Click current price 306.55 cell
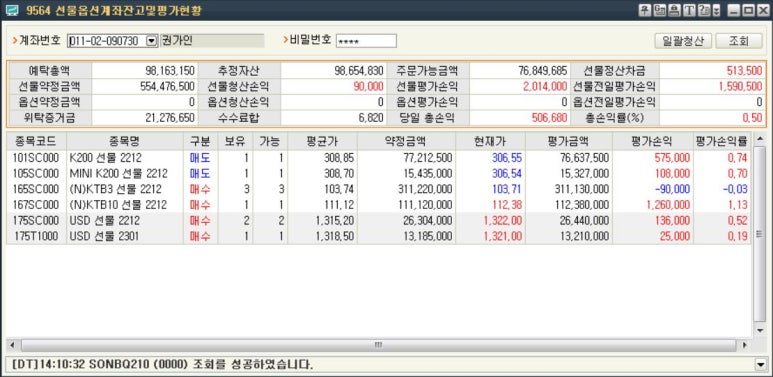Image resolution: width=773 pixels, height=377 pixels. tap(491, 158)
